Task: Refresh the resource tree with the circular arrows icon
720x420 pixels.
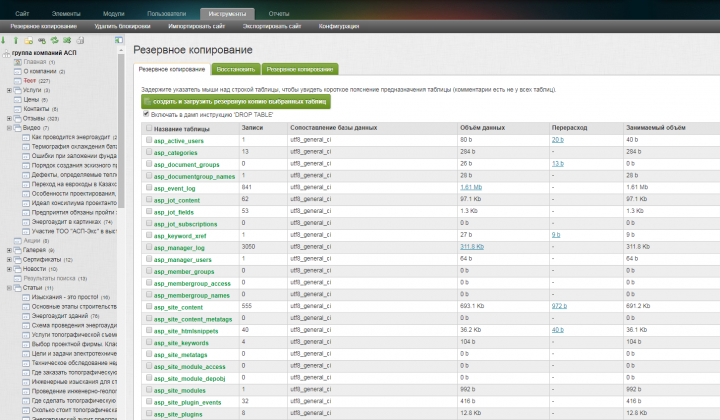Action: tap(55, 40)
